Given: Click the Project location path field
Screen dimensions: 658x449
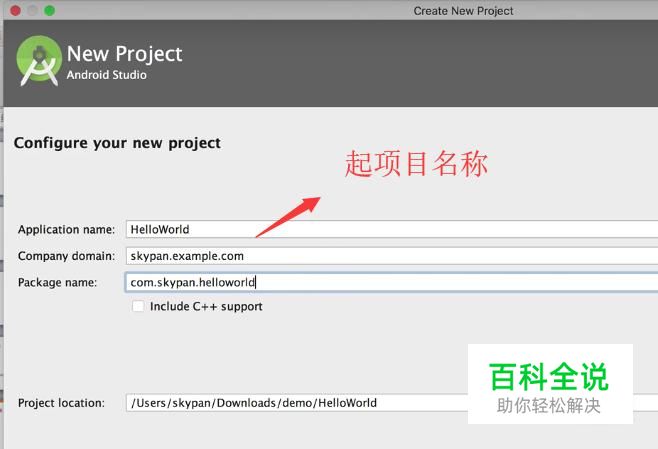Looking at the screenshot, I should pos(392,403).
